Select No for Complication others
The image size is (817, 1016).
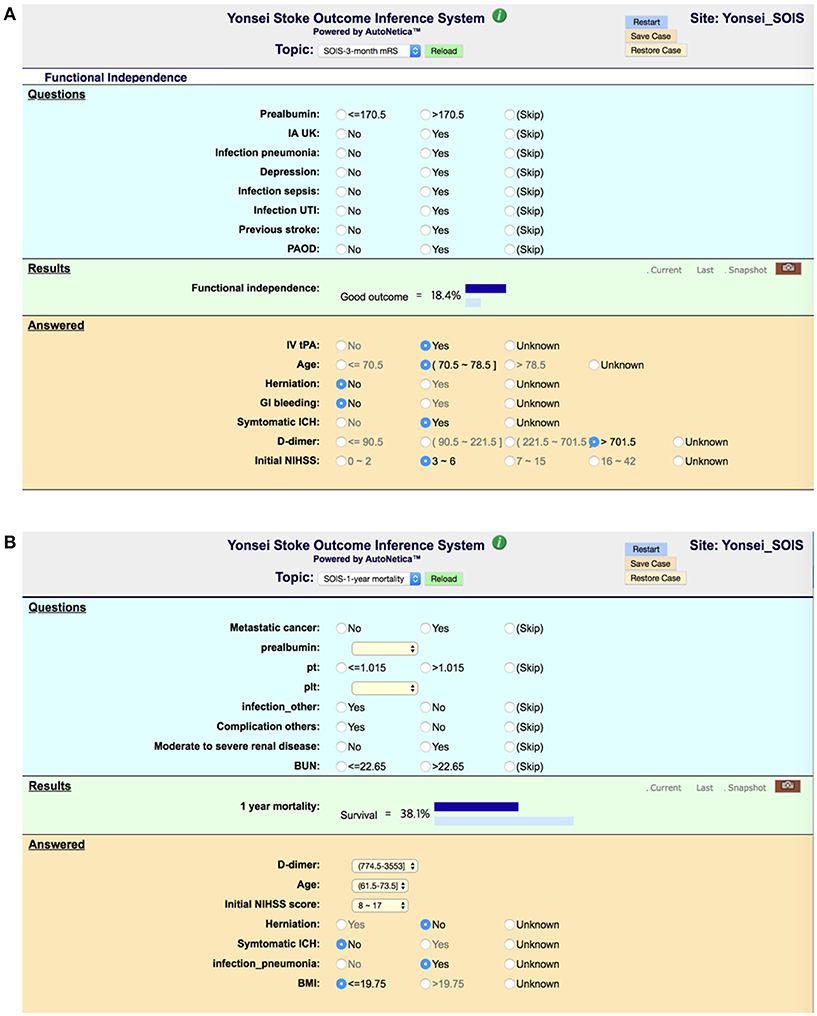[425, 728]
